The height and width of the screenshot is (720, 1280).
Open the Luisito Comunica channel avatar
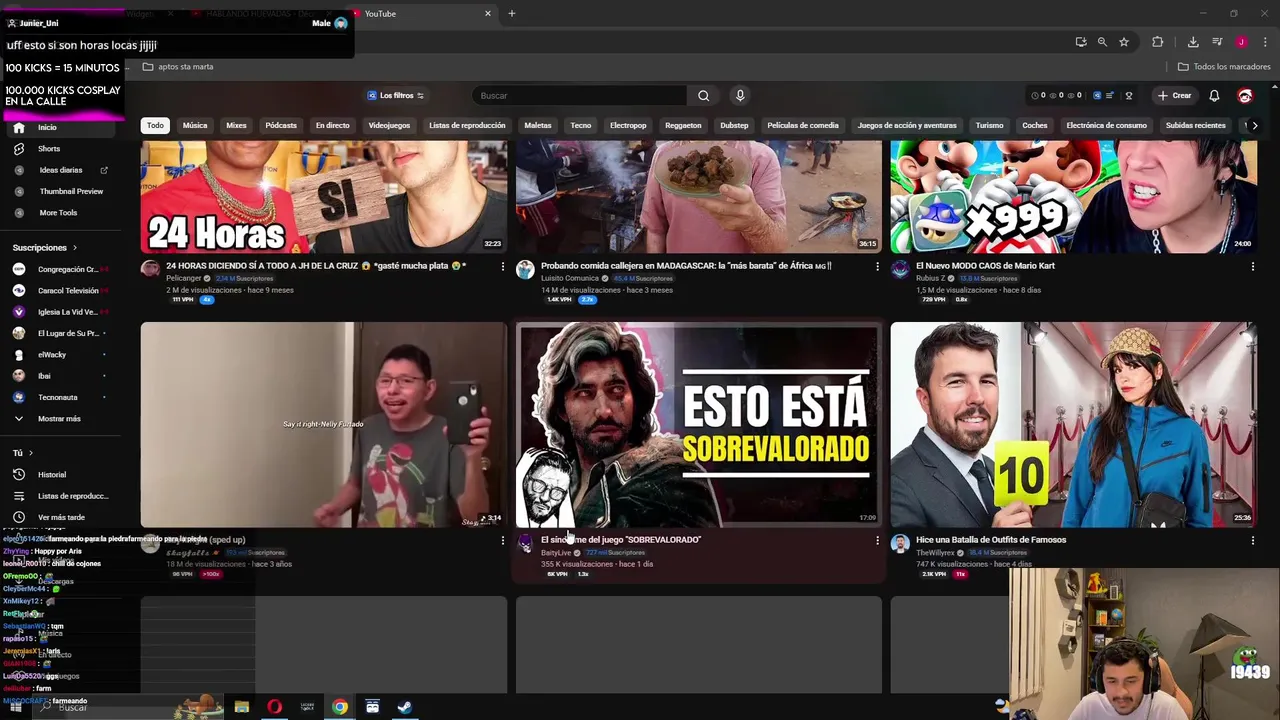click(525, 269)
